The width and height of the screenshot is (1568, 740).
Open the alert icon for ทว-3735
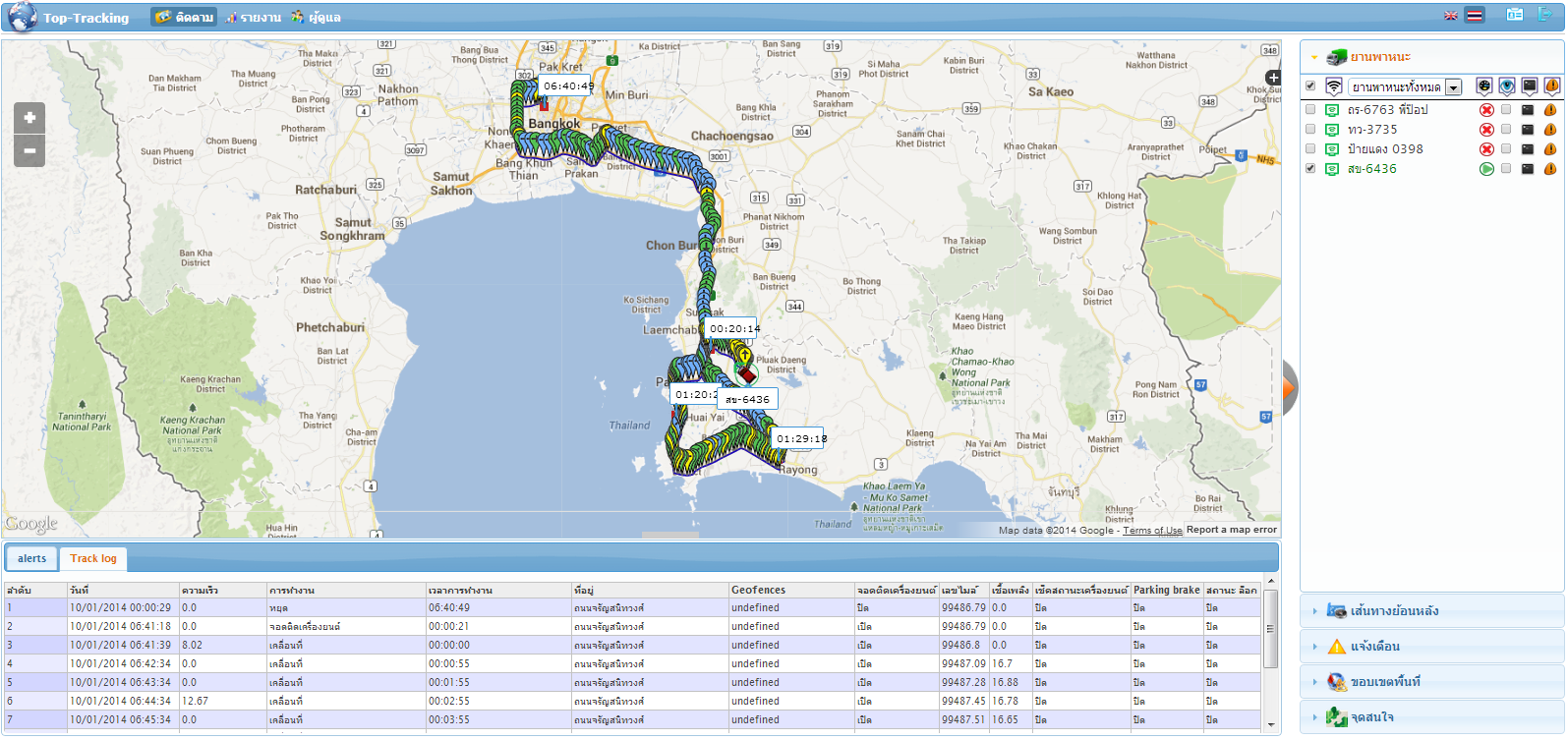pos(1550,130)
